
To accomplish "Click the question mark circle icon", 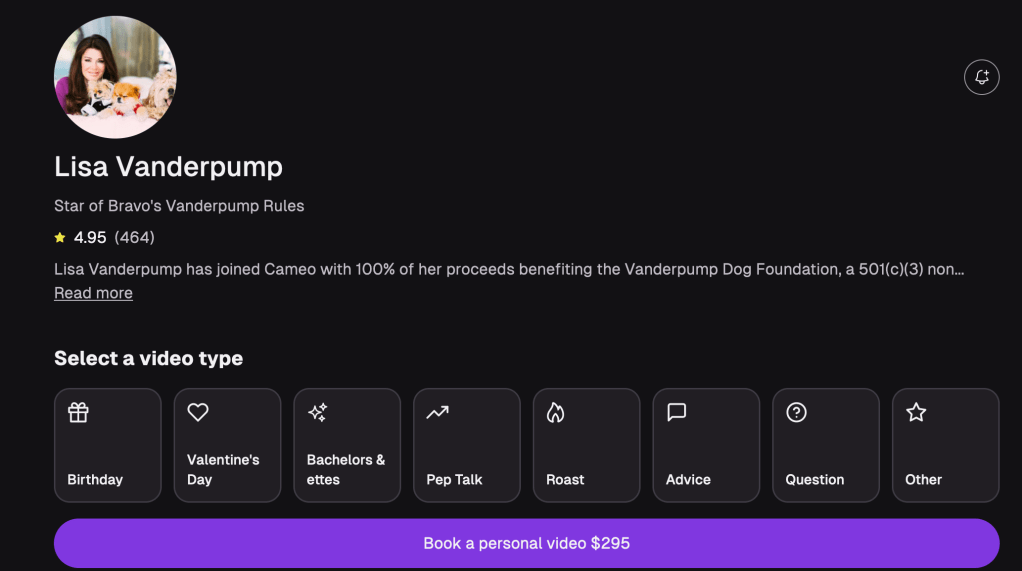I will click(796, 412).
